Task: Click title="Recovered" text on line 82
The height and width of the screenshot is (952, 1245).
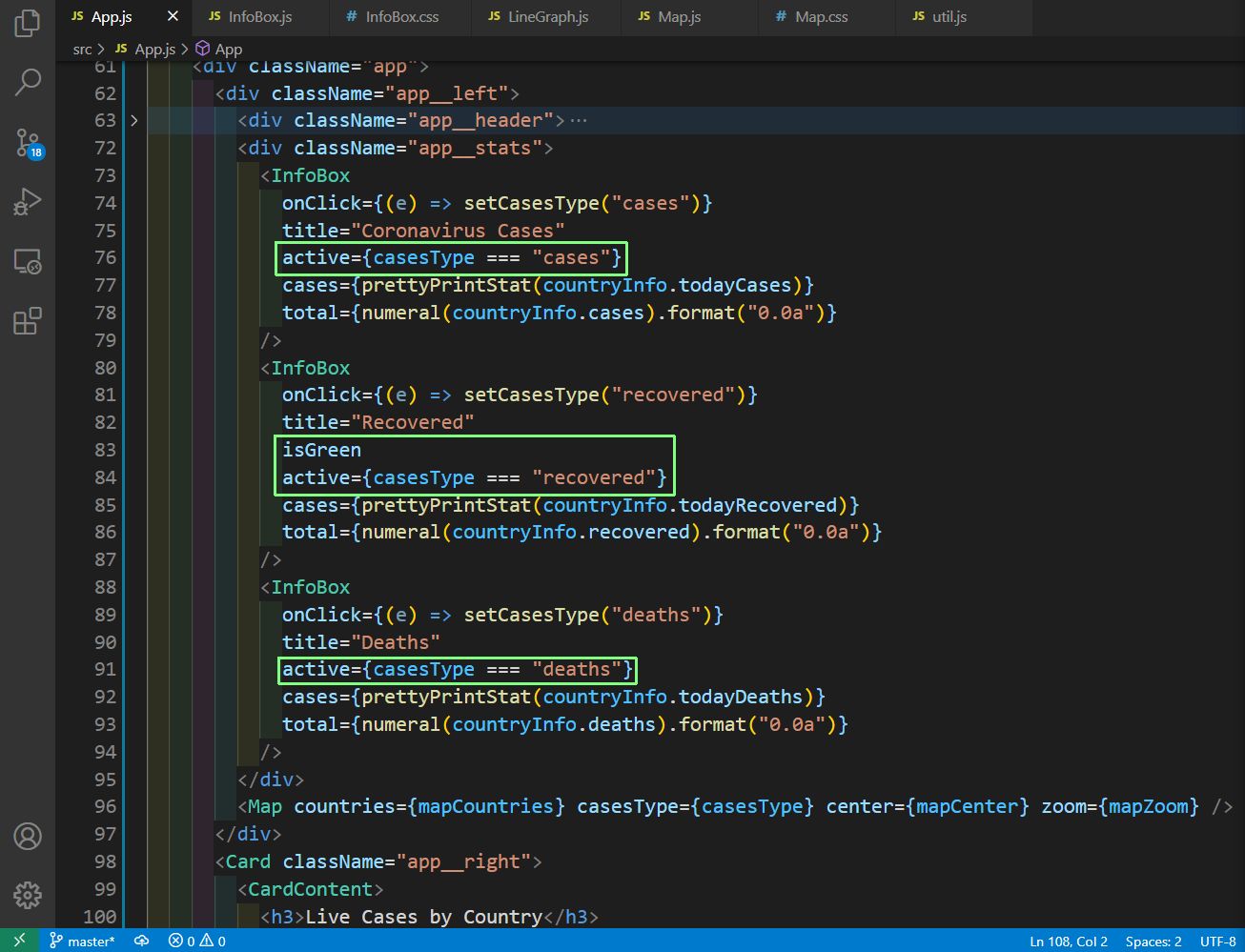Action: pos(378,422)
